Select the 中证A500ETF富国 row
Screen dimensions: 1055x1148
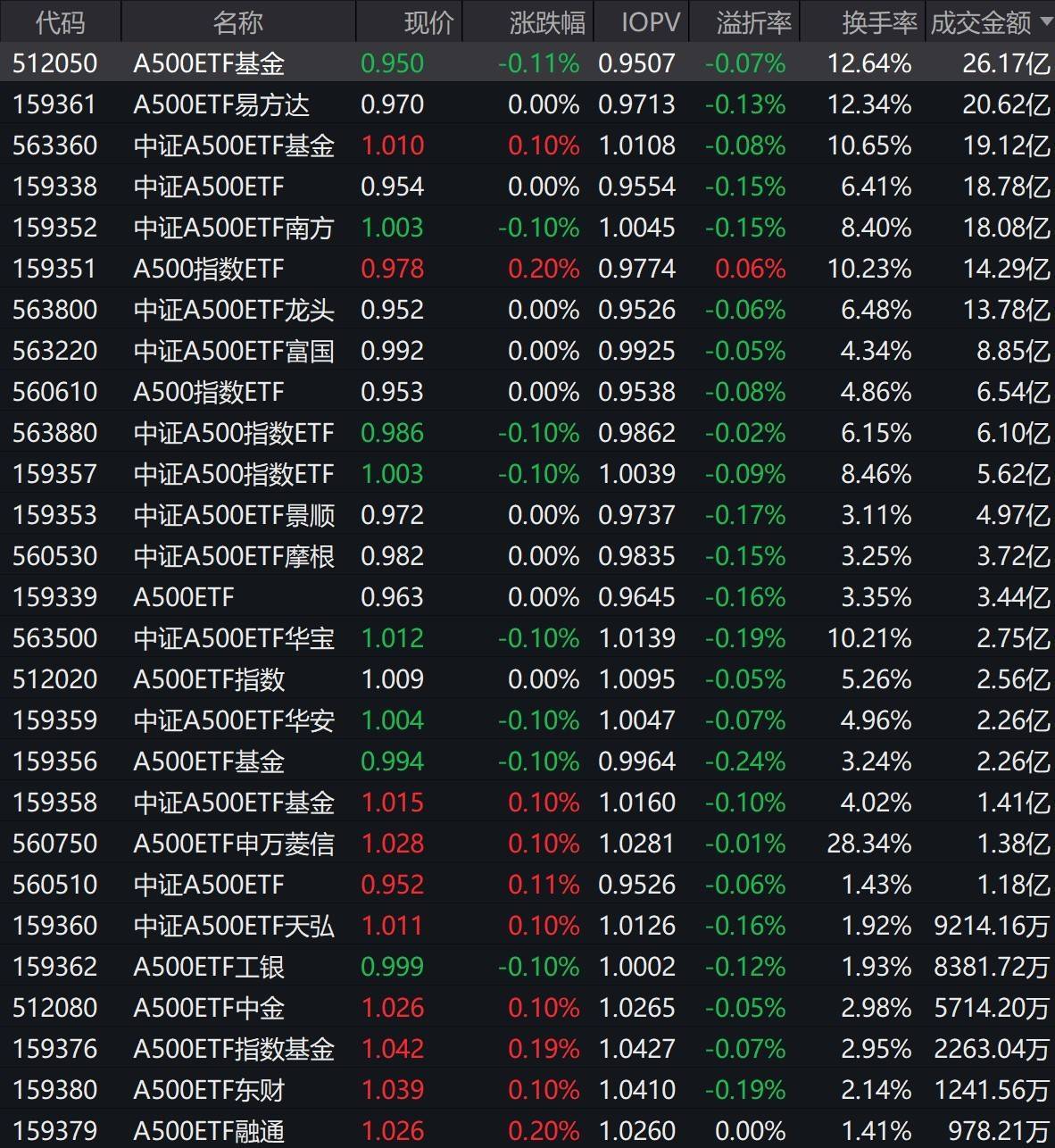click(x=233, y=351)
